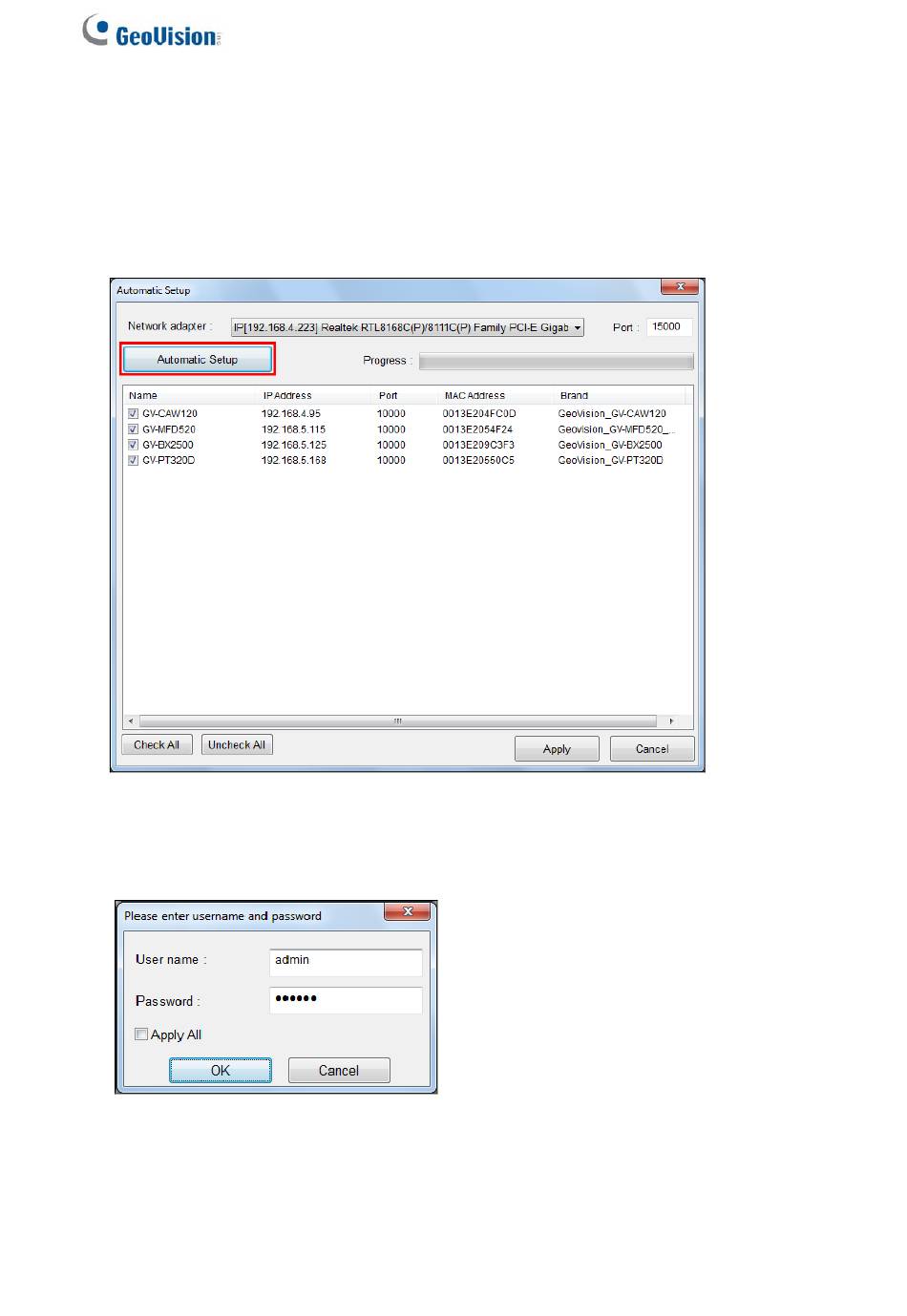This screenshot has width=907, height=1316.
Task: Click OK in the login dialog
Action: pos(221,1071)
